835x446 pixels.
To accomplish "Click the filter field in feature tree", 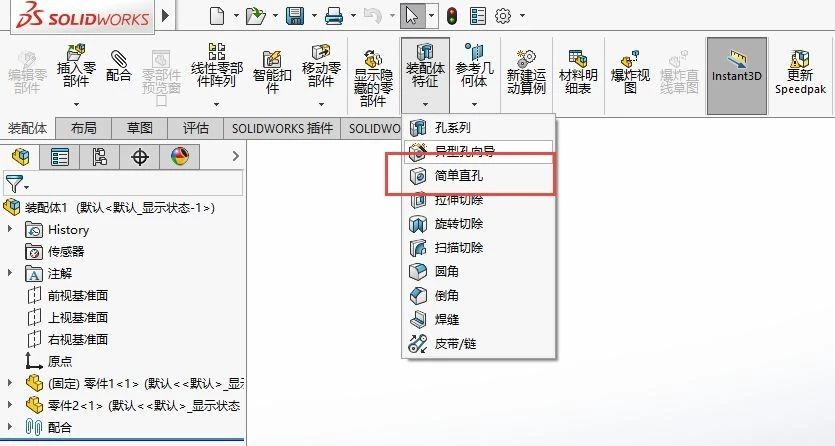I will (130, 184).
